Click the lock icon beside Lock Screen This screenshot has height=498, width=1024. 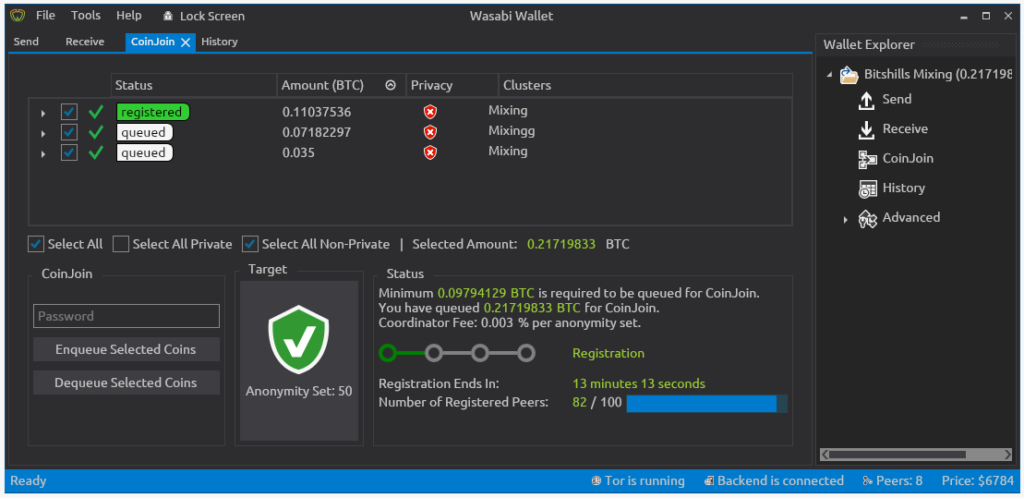coord(168,16)
